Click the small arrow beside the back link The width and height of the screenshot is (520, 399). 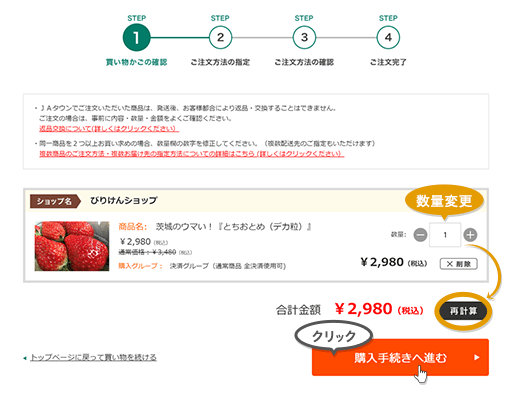[x=25, y=358]
